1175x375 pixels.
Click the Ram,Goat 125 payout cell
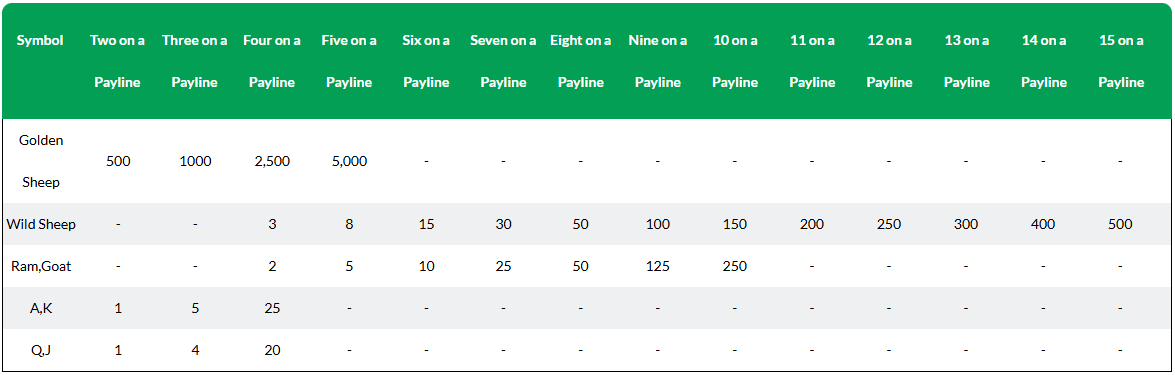(x=657, y=266)
